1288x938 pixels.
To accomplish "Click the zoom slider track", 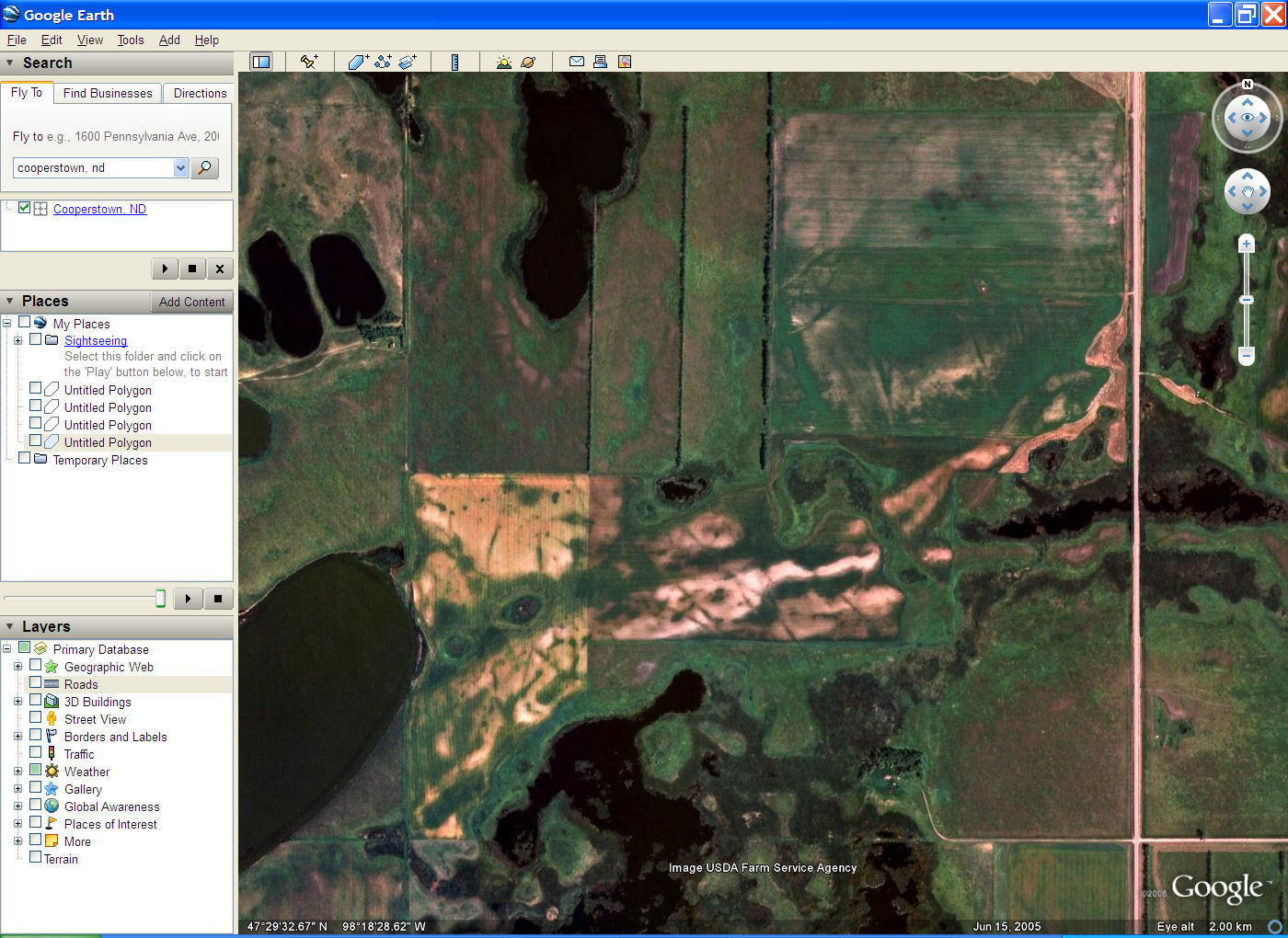I will [x=1247, y=300].
